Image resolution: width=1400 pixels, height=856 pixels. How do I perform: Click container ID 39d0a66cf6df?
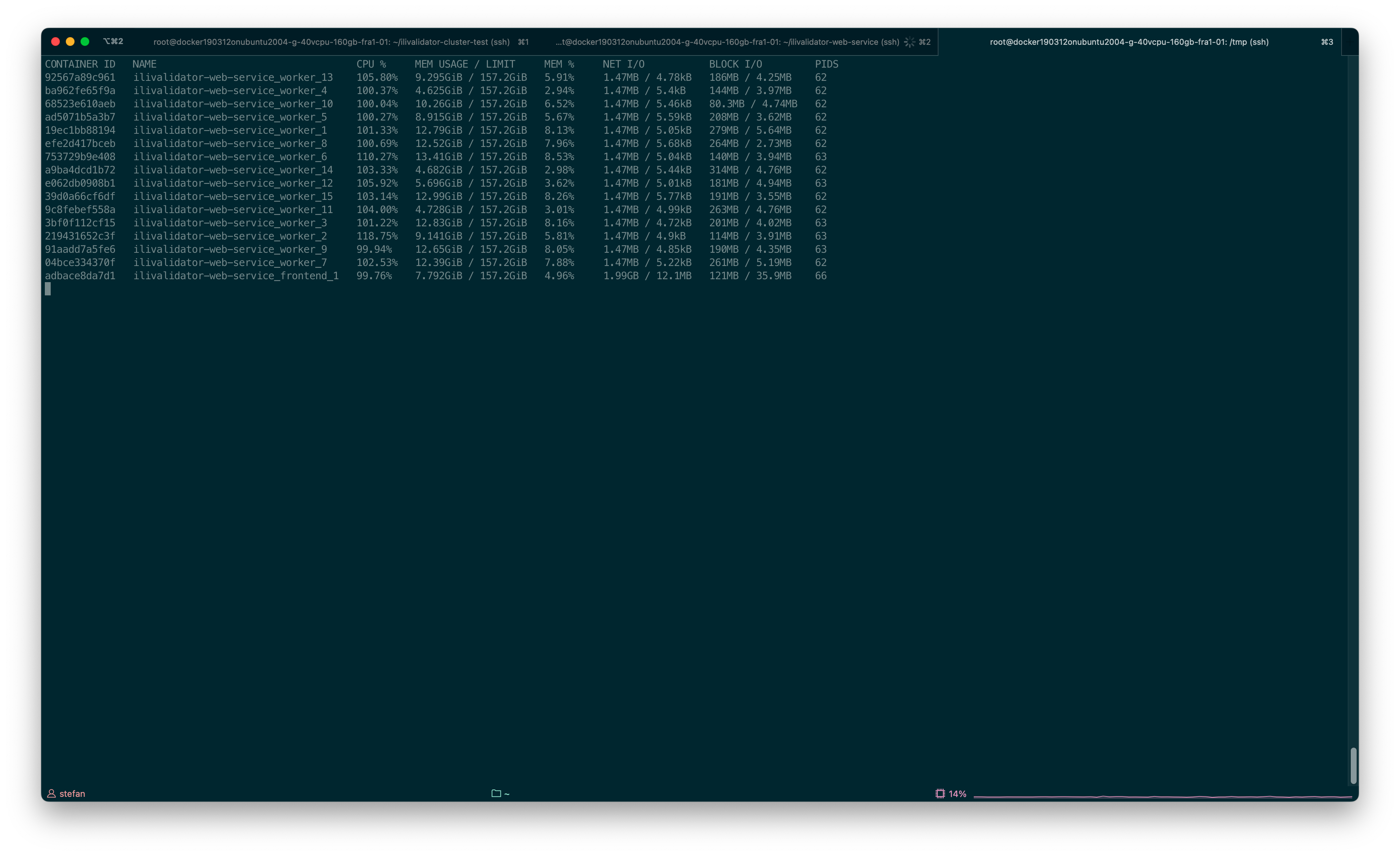[x=80, y=196]
